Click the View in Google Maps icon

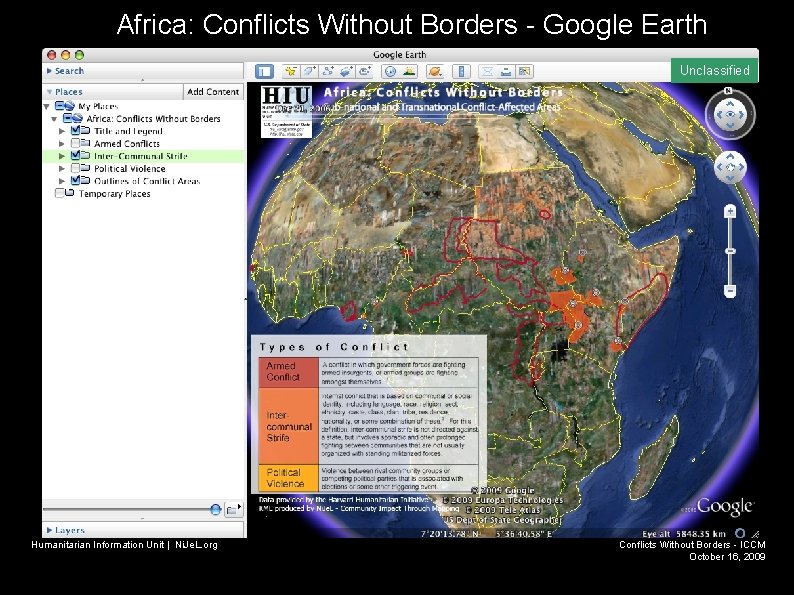click(x=524, y=71)
